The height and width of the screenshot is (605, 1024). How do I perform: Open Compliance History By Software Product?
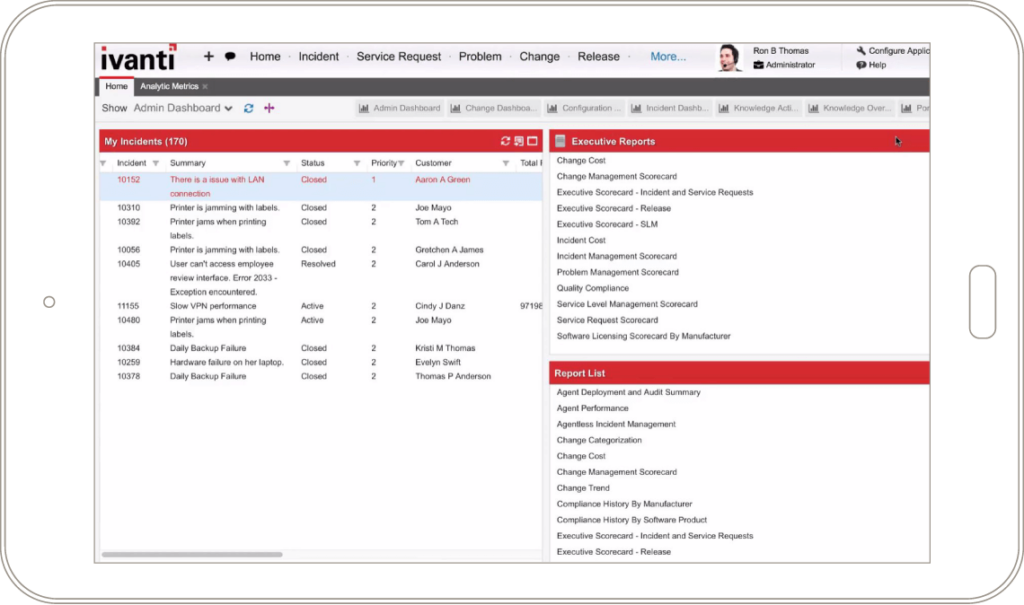(x=632, y=520)
